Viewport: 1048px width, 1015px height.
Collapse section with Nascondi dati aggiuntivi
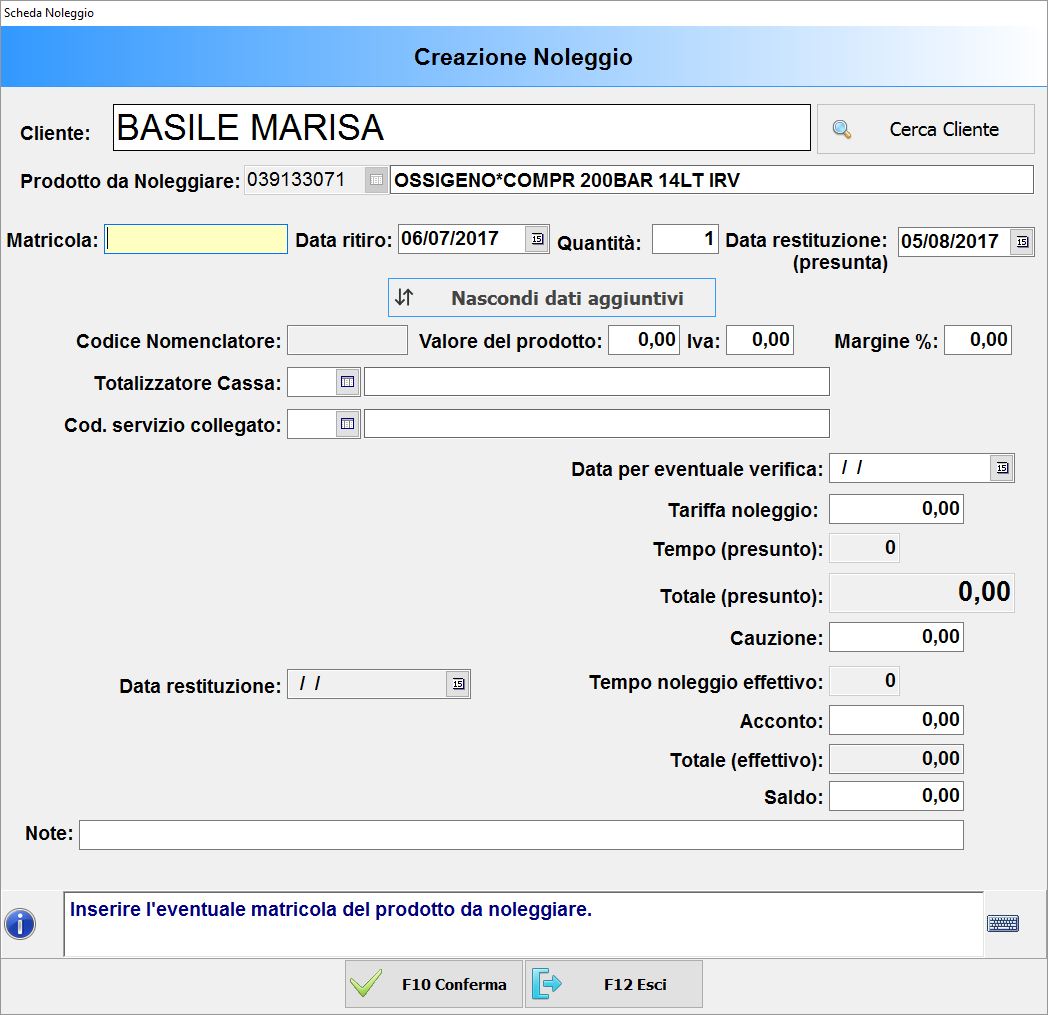551,298
